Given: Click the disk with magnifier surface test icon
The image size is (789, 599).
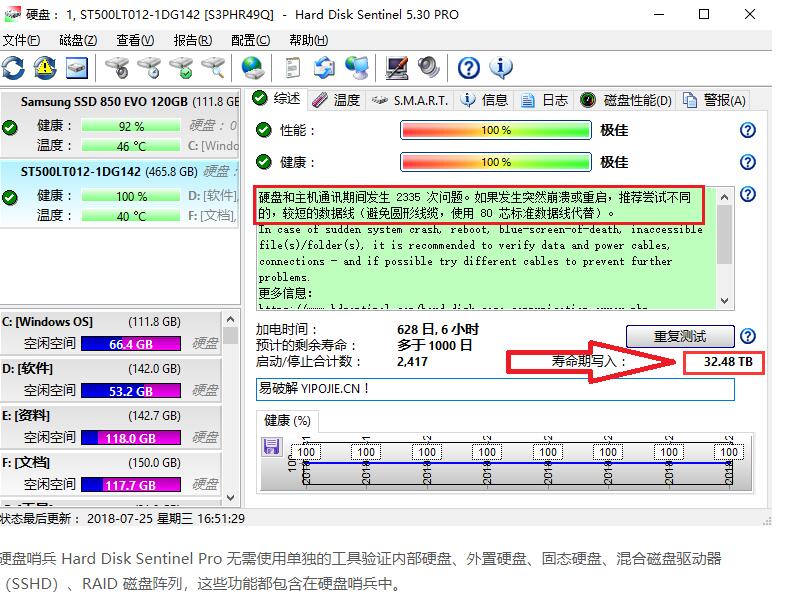Looking at the screenshot, I should 214,67.
